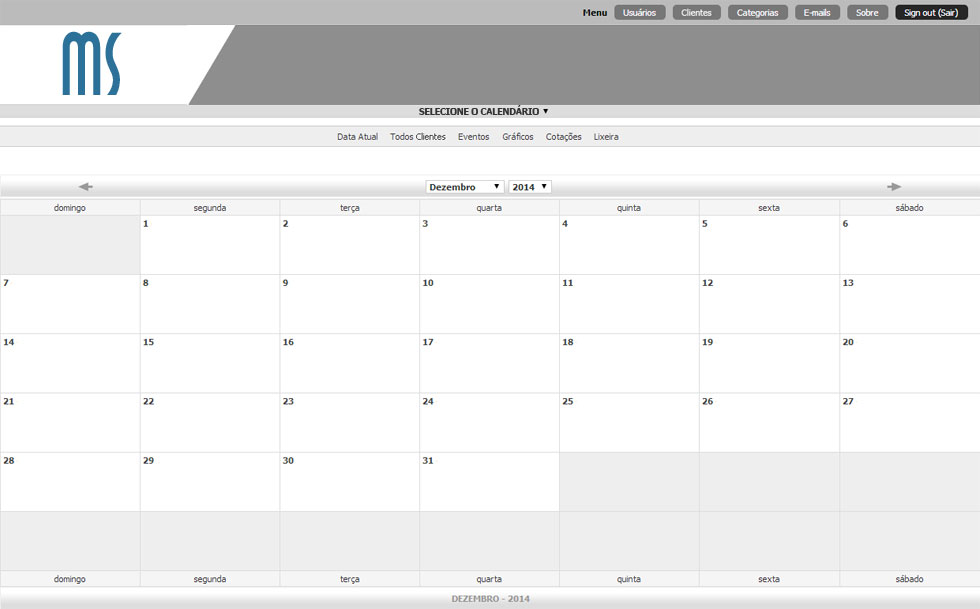Image resolution: width=980 pixels, height=609 pixels.
Task: Click the Data Atual link
Action: click(x=358, y=136)
